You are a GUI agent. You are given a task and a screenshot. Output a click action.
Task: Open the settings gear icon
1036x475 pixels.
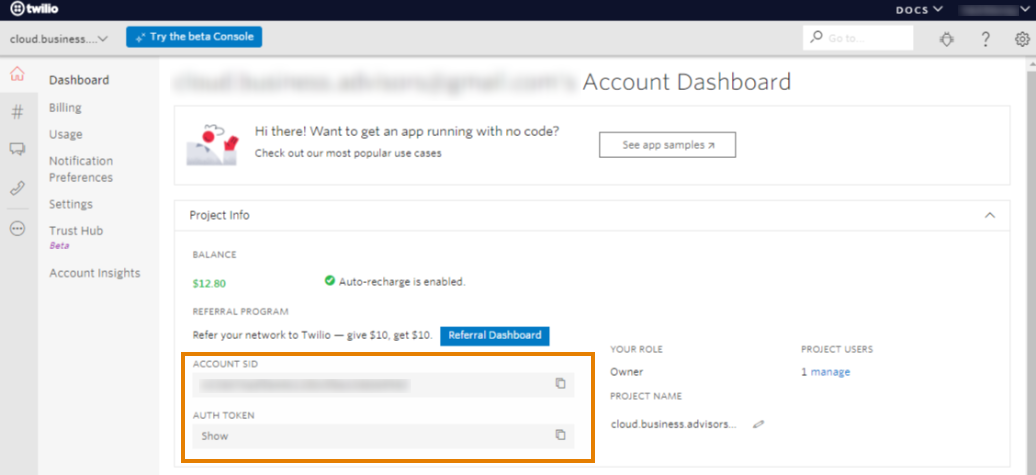(1021, 39)
